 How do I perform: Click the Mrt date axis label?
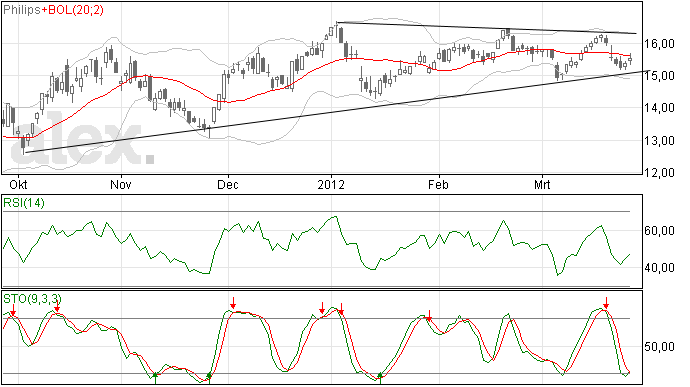point(542,184)
